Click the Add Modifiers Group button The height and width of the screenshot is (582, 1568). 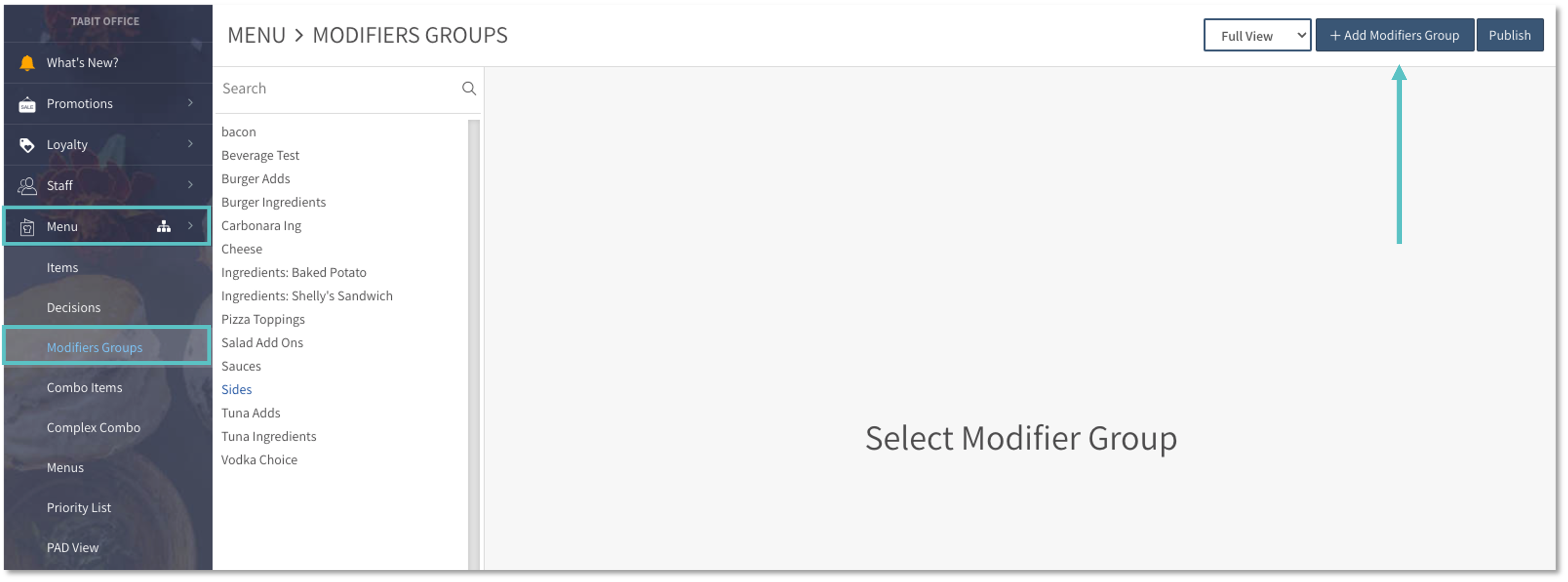pyautogui.click(x=1394, y=35)
